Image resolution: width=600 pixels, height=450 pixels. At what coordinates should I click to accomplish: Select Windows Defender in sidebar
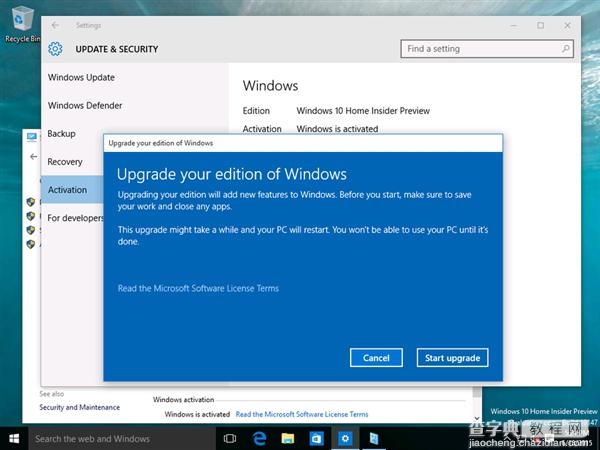coord(134,106)
